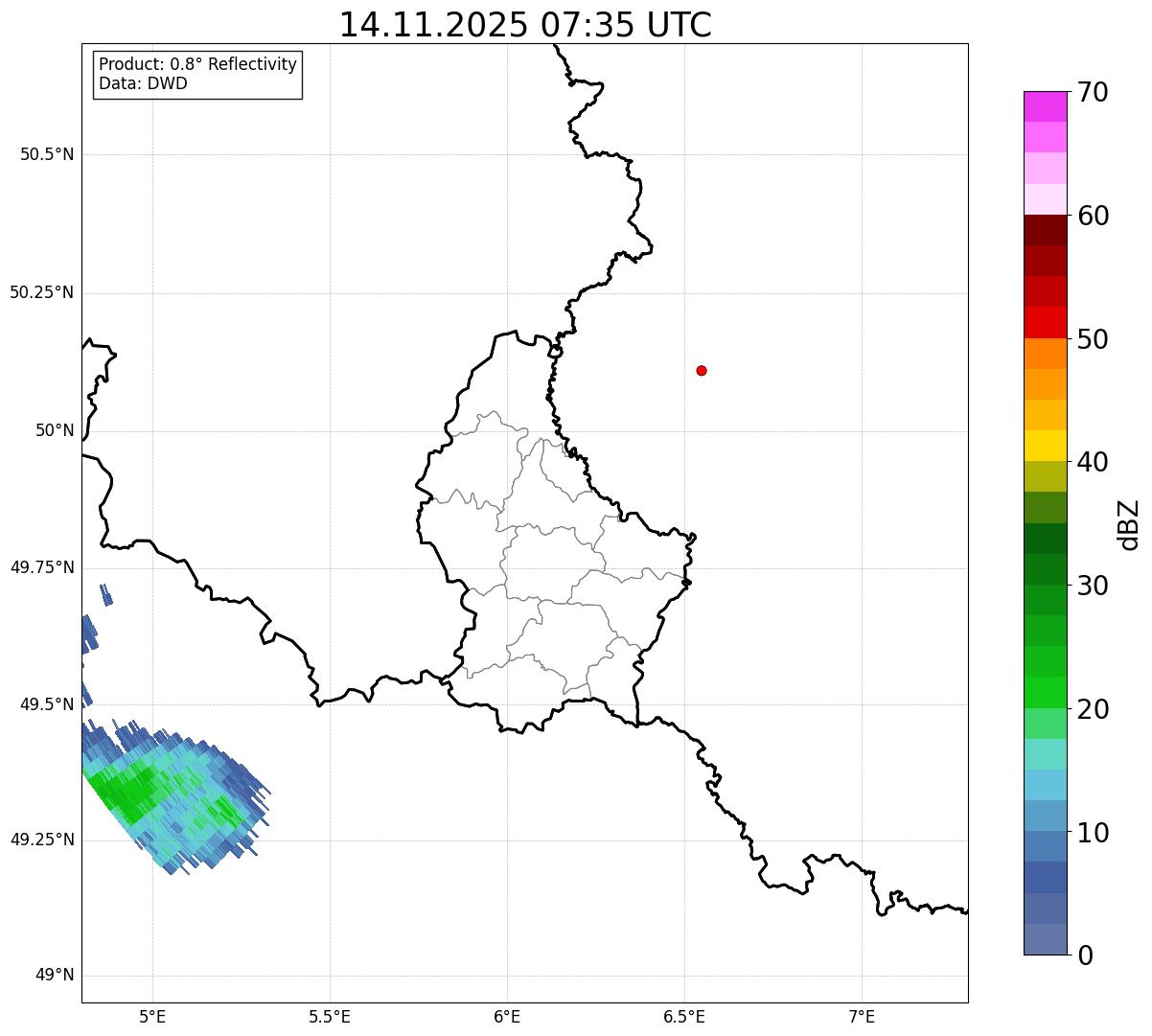
Task: Click the Product: 0.8° Reflectivity label
Action: (198, 64)
